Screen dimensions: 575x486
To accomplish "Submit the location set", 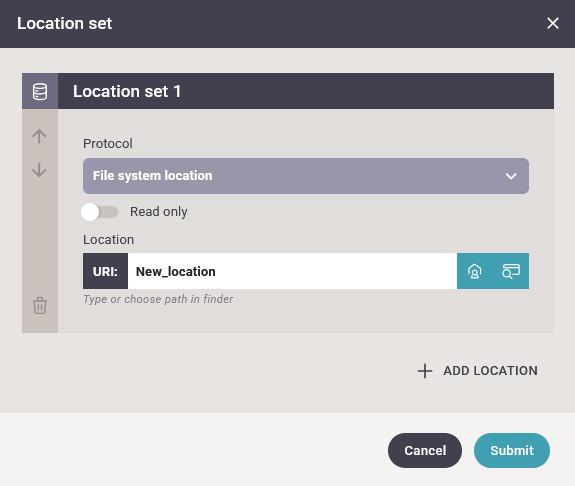I will [512, 450].
